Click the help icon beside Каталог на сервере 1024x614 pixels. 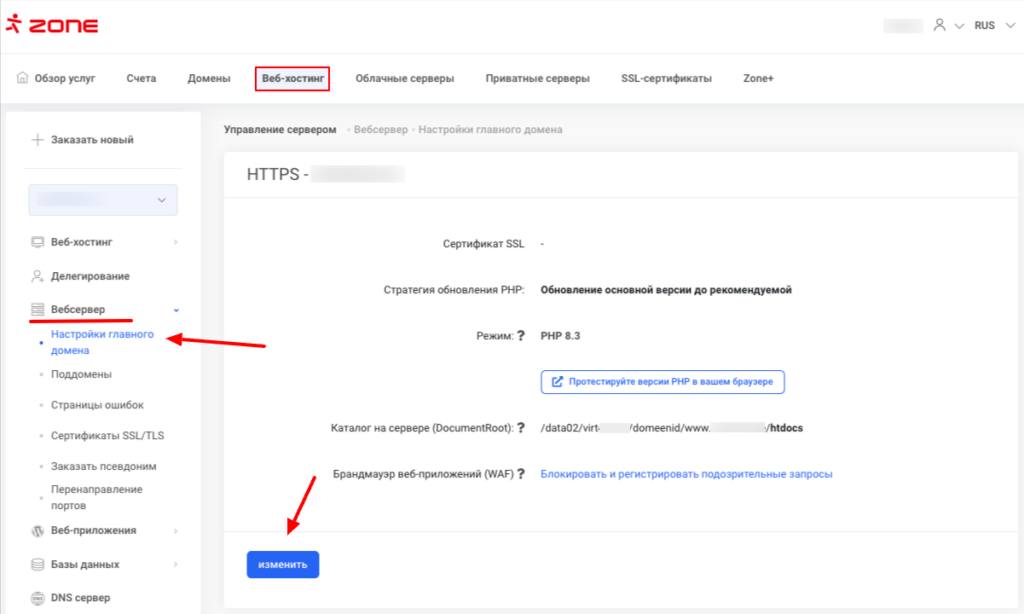[520, 428]
